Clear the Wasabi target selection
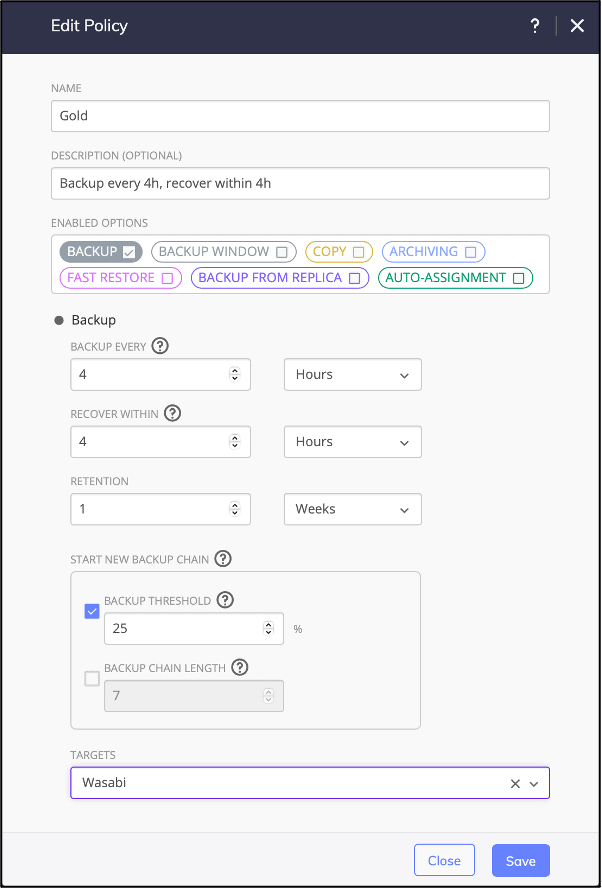602x888 pixels. 515,784
